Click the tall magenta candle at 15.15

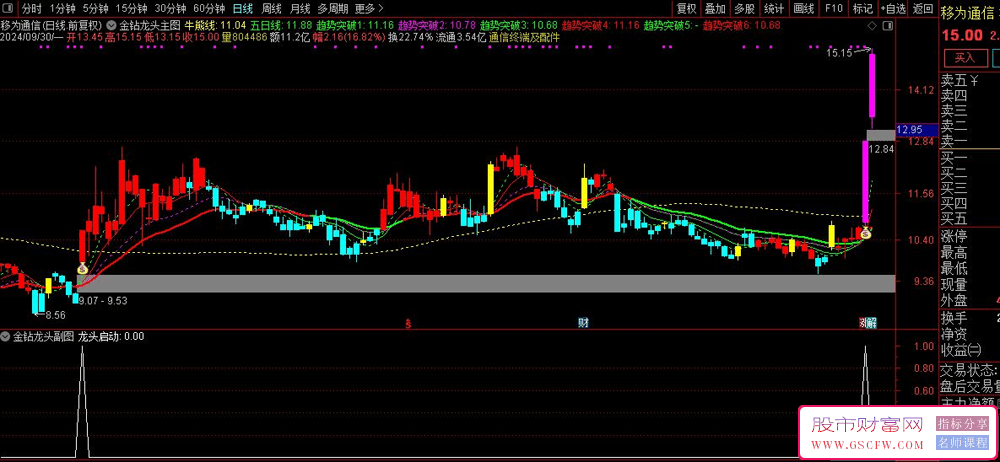pyautogui.click(x=871, y=86)
